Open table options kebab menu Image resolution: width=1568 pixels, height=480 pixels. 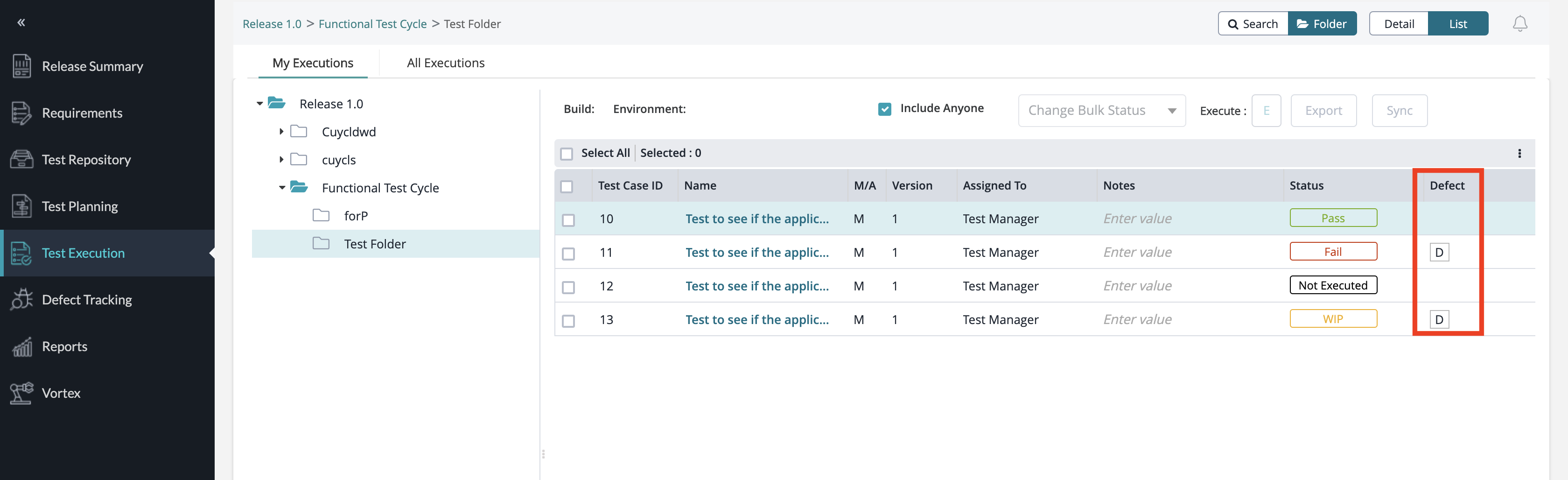click(x=1519, y=154)
